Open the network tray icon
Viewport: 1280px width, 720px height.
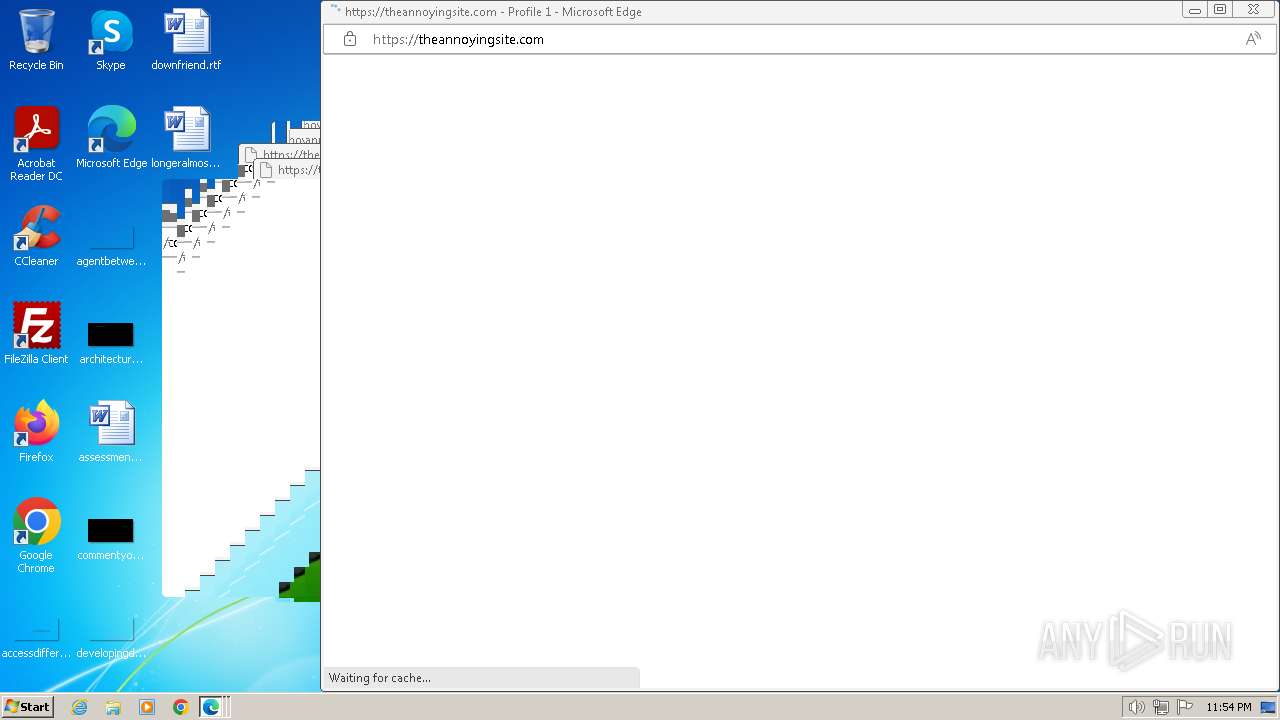[1161, 707]
